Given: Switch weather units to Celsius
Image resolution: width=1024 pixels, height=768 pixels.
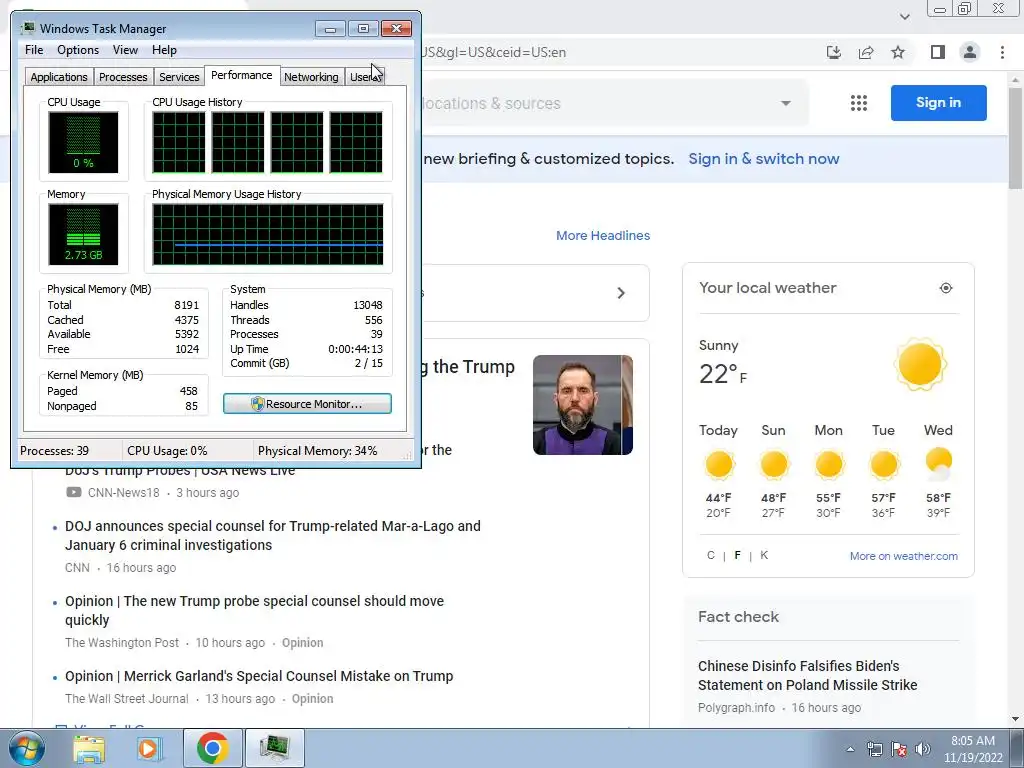Looking at the screenshot, I should tap(711, 555).
